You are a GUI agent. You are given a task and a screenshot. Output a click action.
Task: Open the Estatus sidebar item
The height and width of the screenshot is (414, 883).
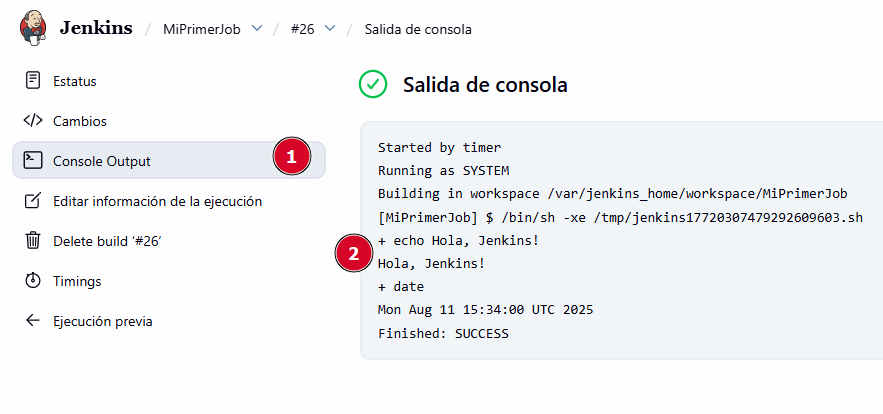point(75,81)
